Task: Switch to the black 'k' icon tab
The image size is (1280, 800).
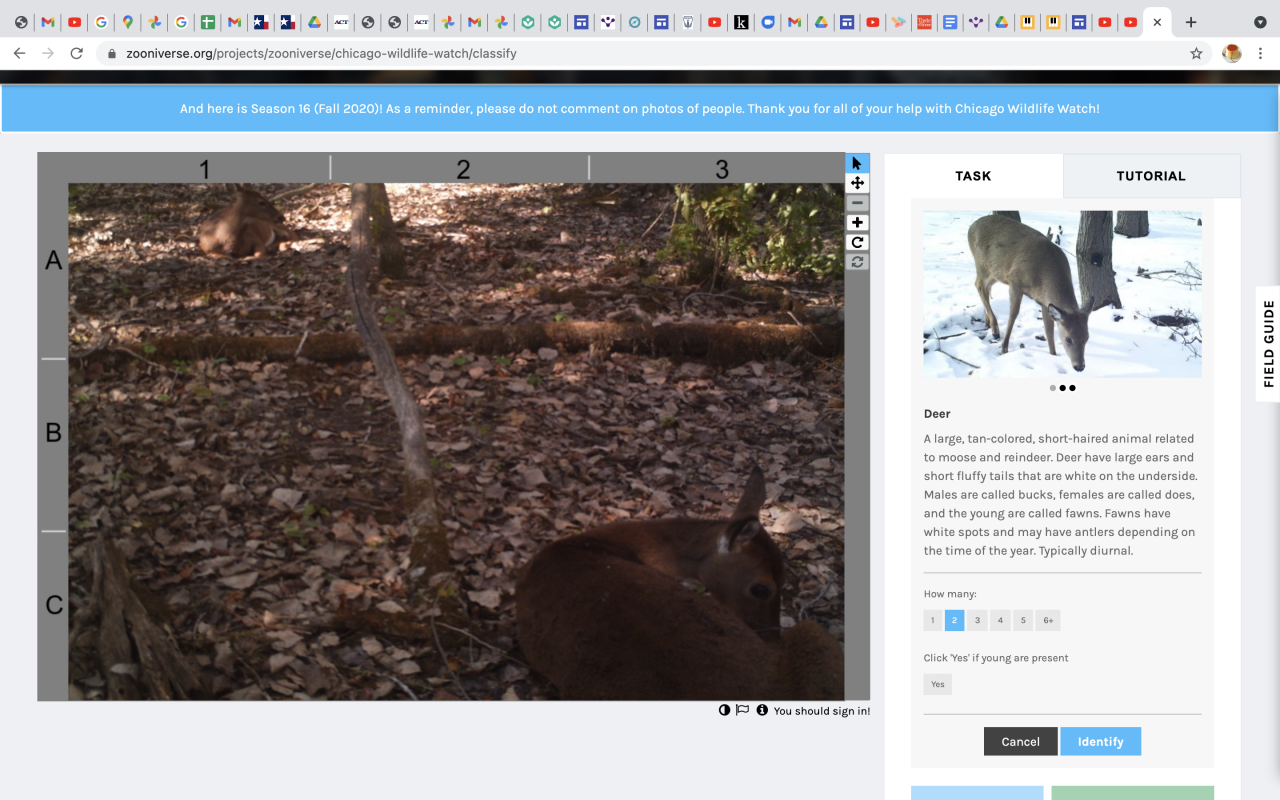Action: (x=741, y=22)
